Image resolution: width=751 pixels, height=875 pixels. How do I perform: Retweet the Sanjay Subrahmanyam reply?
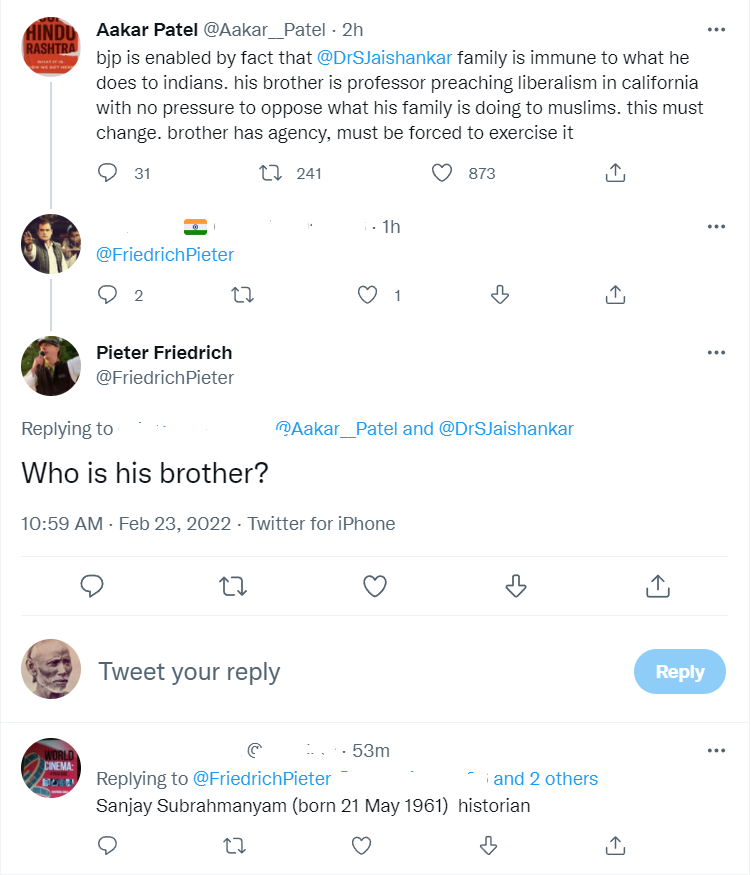233,846
